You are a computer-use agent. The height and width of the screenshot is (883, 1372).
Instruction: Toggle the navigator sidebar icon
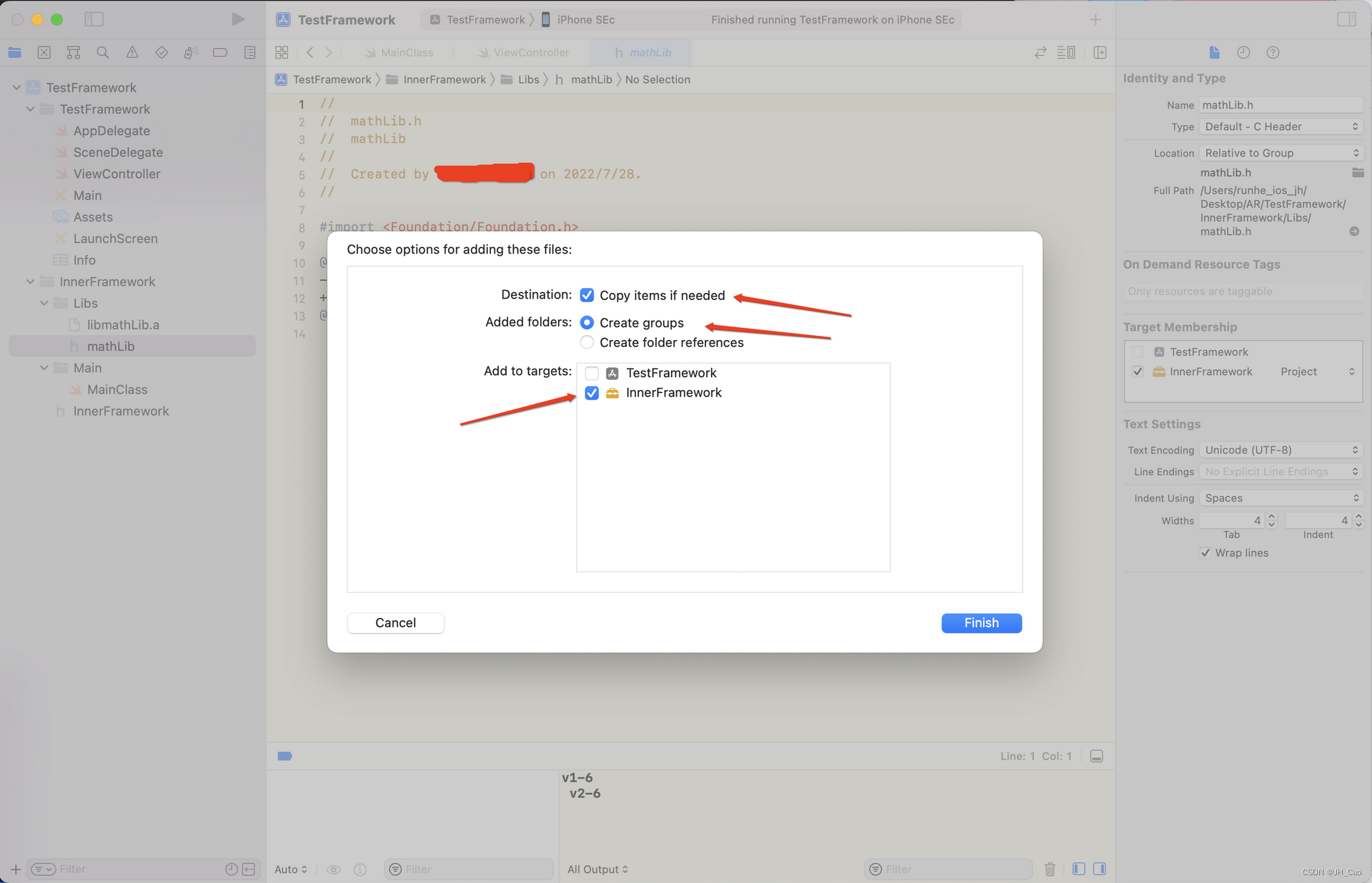[94, 19]
